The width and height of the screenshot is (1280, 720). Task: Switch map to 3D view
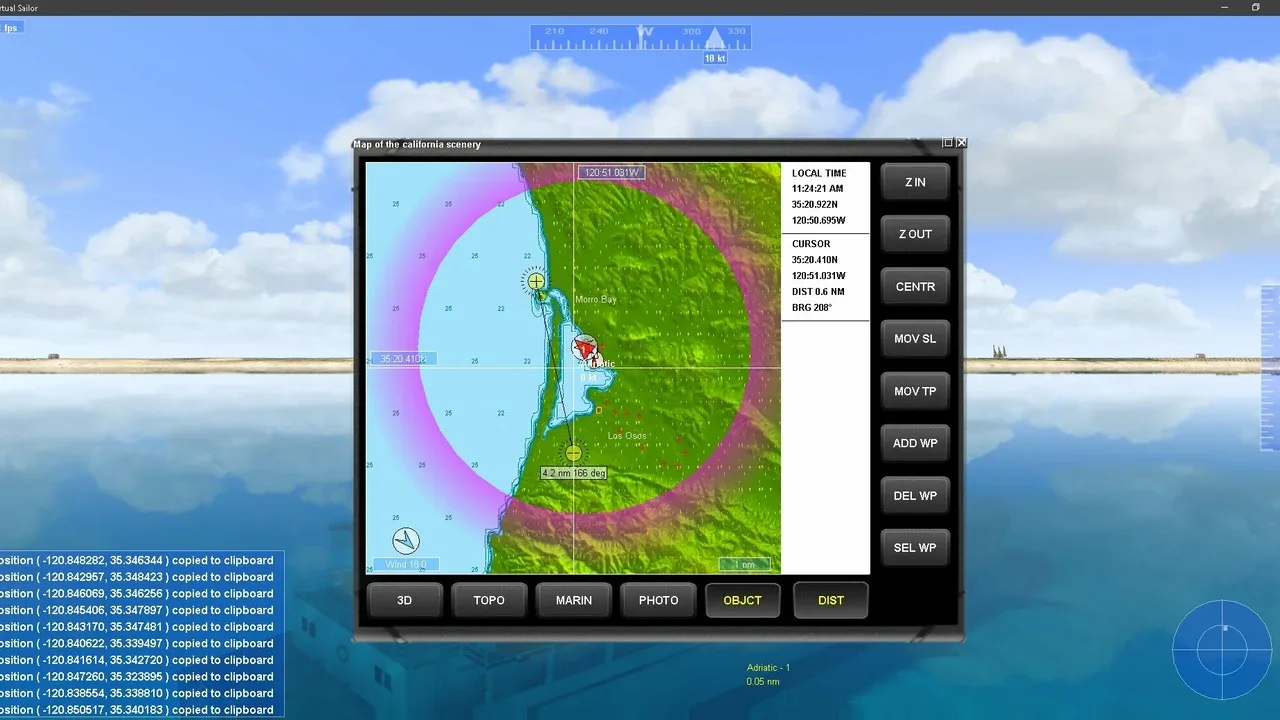[x=404, y=600]
